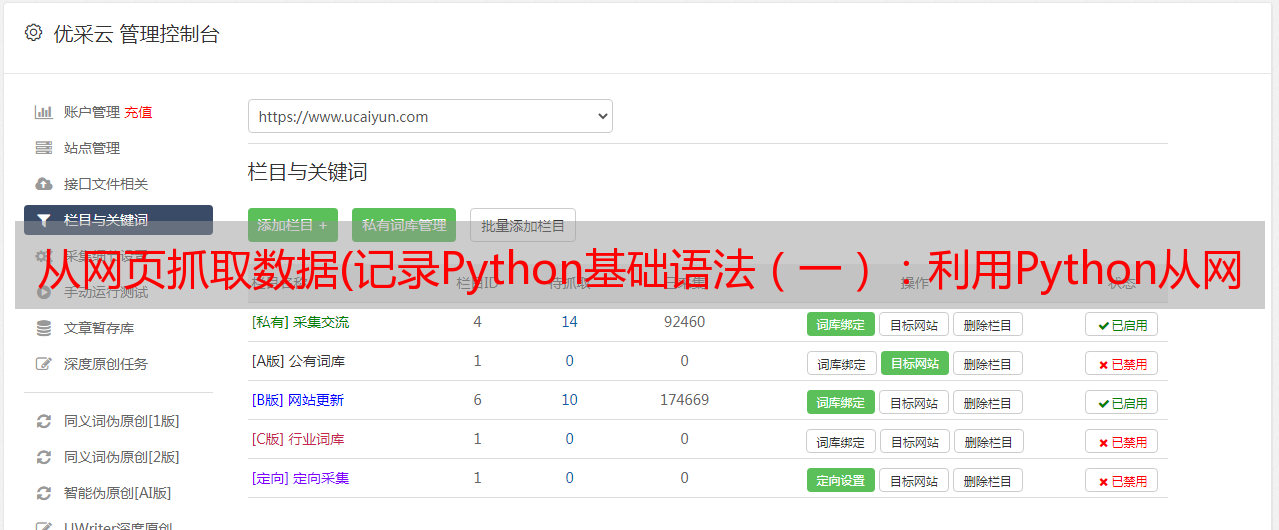
Task: Click refresh icon for 同义词伪原创[2版]
Action: point(43,457)
